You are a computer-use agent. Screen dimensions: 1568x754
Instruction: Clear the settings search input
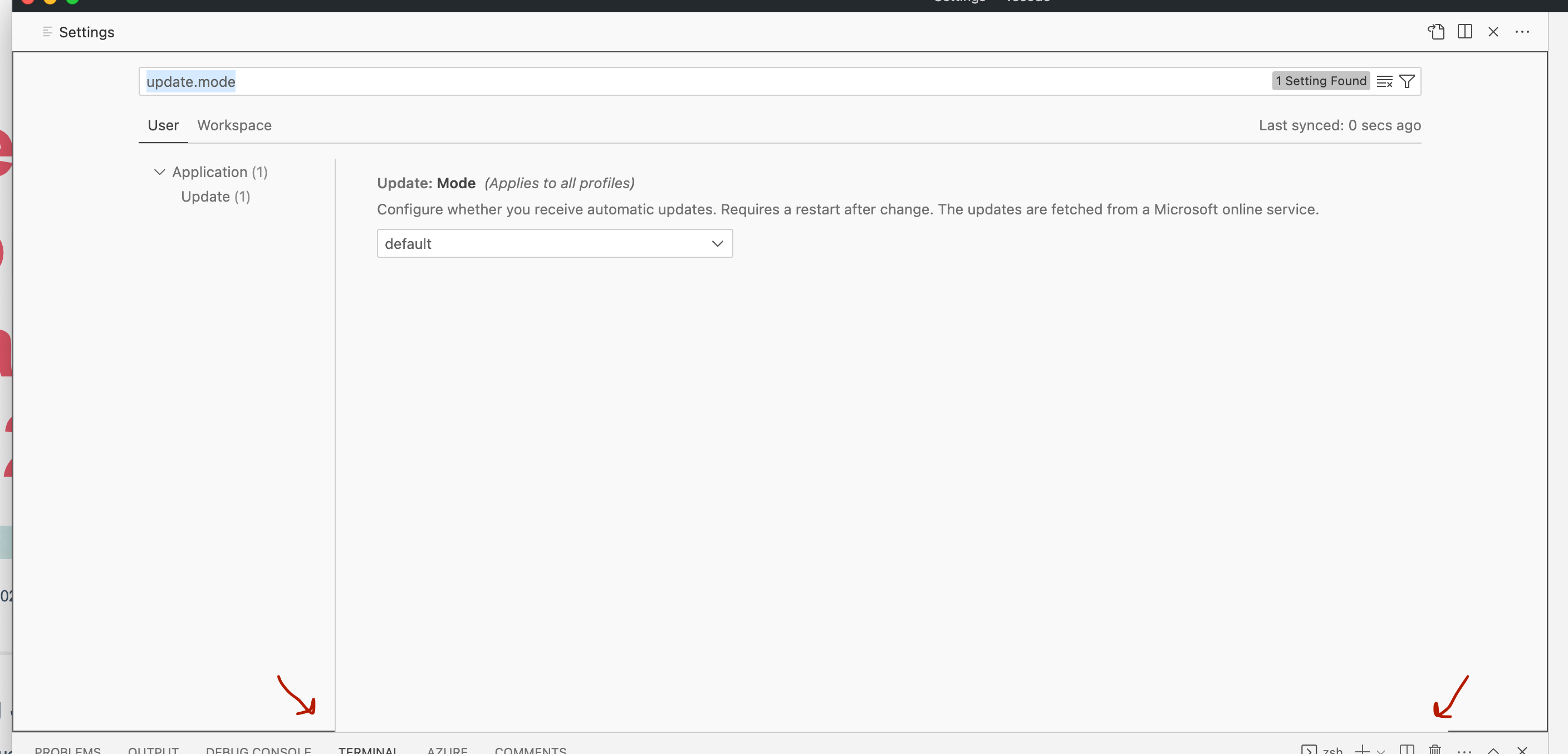pos(1385,81)
